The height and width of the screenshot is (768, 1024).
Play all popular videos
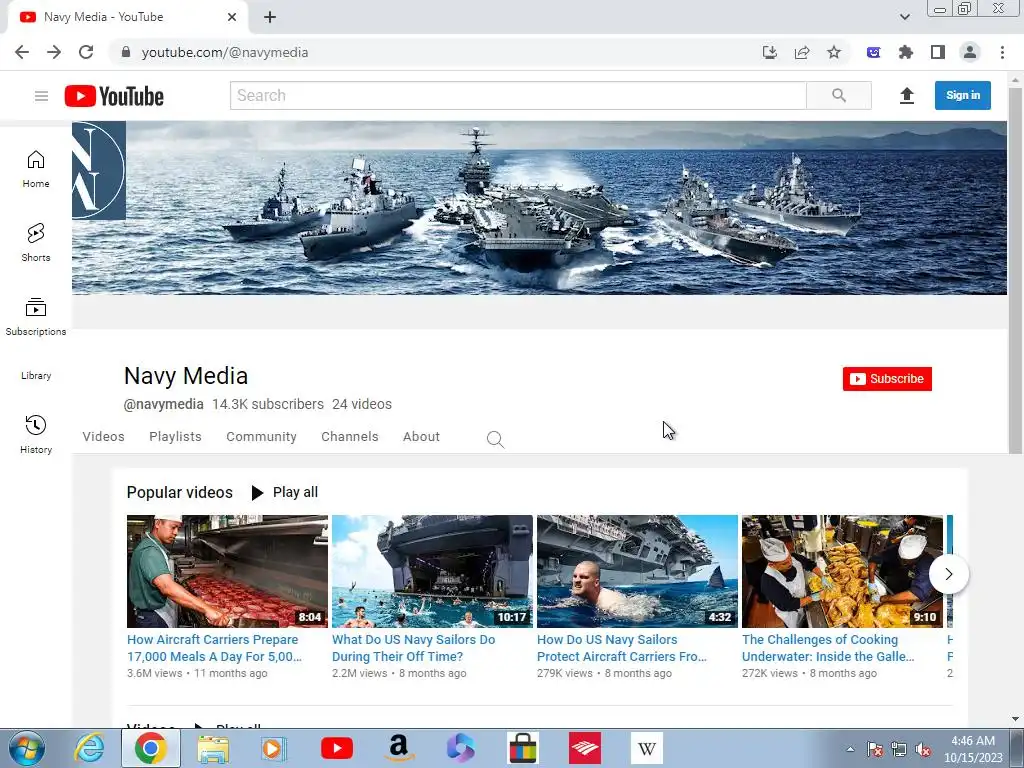coord(285,492)
